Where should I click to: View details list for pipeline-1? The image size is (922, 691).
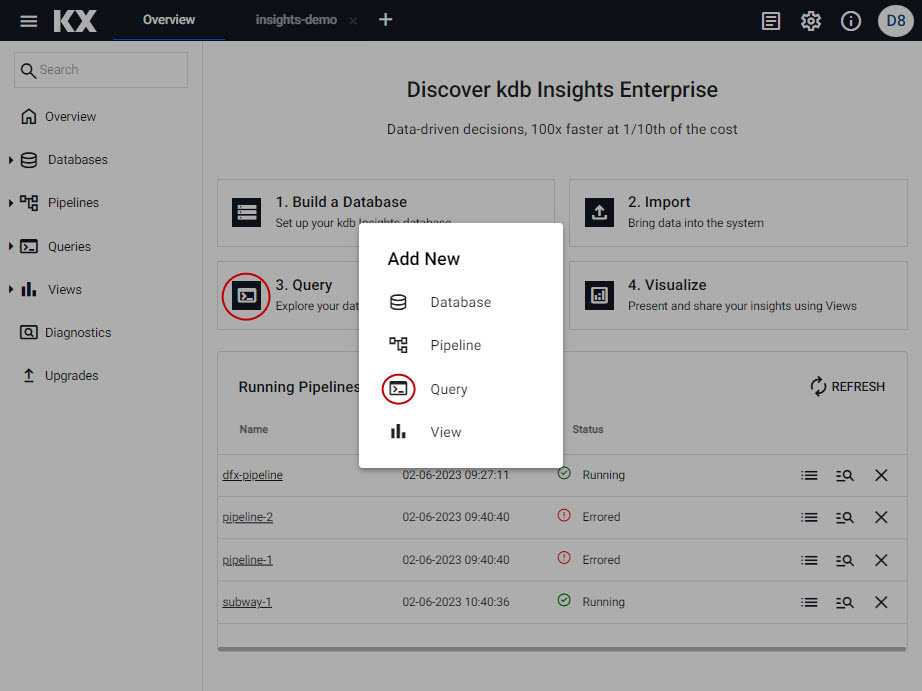click(809, 560)
